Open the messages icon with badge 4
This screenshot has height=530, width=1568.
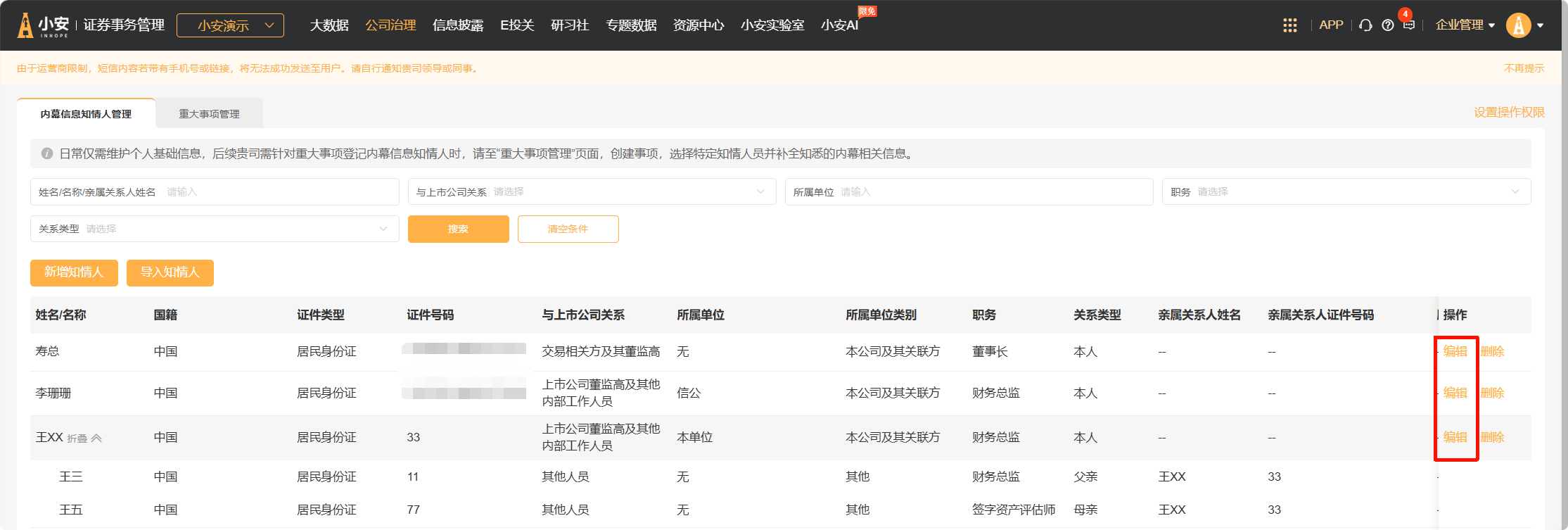1408,25
